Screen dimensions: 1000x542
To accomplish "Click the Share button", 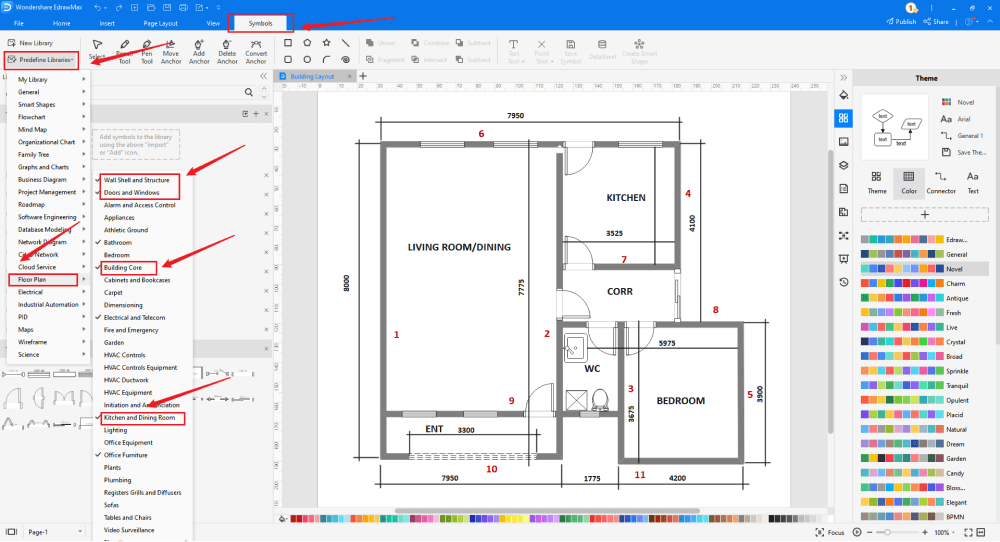I will (x=936, y=22).
